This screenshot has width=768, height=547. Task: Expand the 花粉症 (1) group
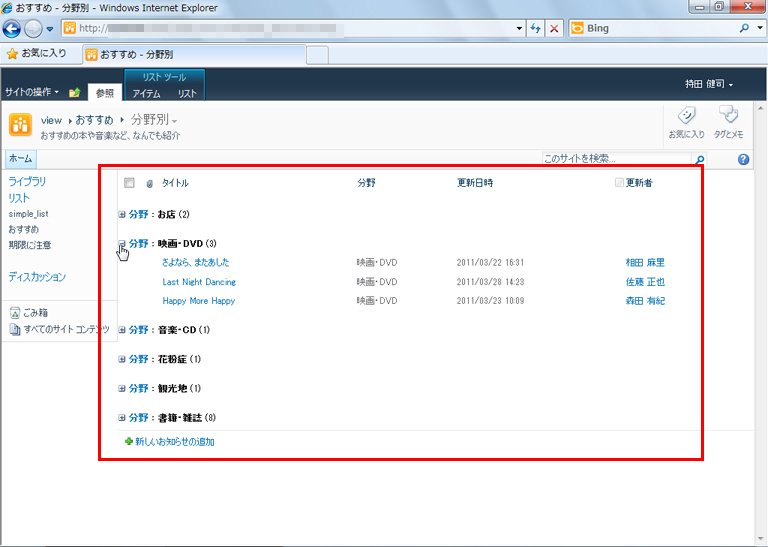[122, 359]
